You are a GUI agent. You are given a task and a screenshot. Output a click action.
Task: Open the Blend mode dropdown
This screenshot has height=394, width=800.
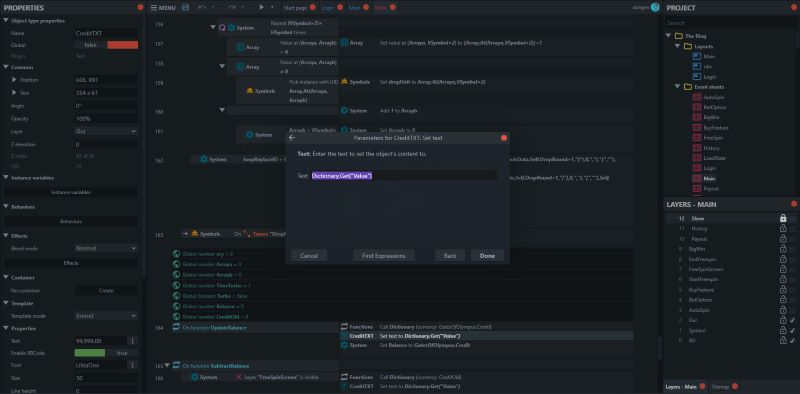pyautogui.click(x=106, y=248)
